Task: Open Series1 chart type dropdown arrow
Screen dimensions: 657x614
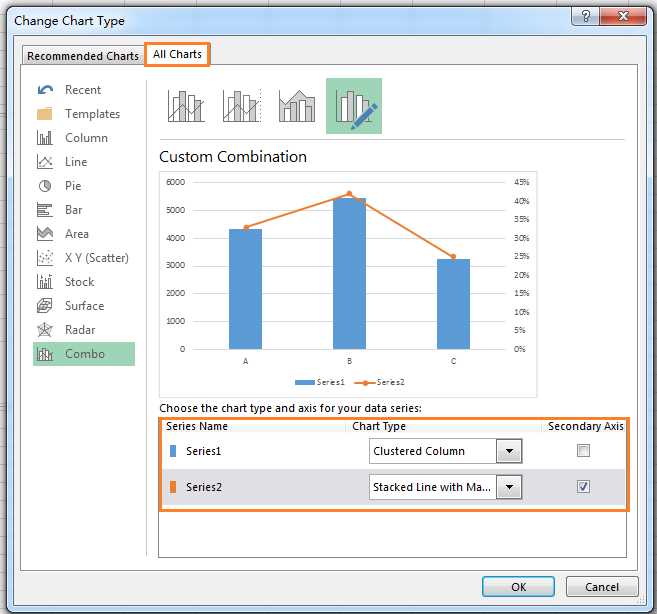Action: pos(509,451)
